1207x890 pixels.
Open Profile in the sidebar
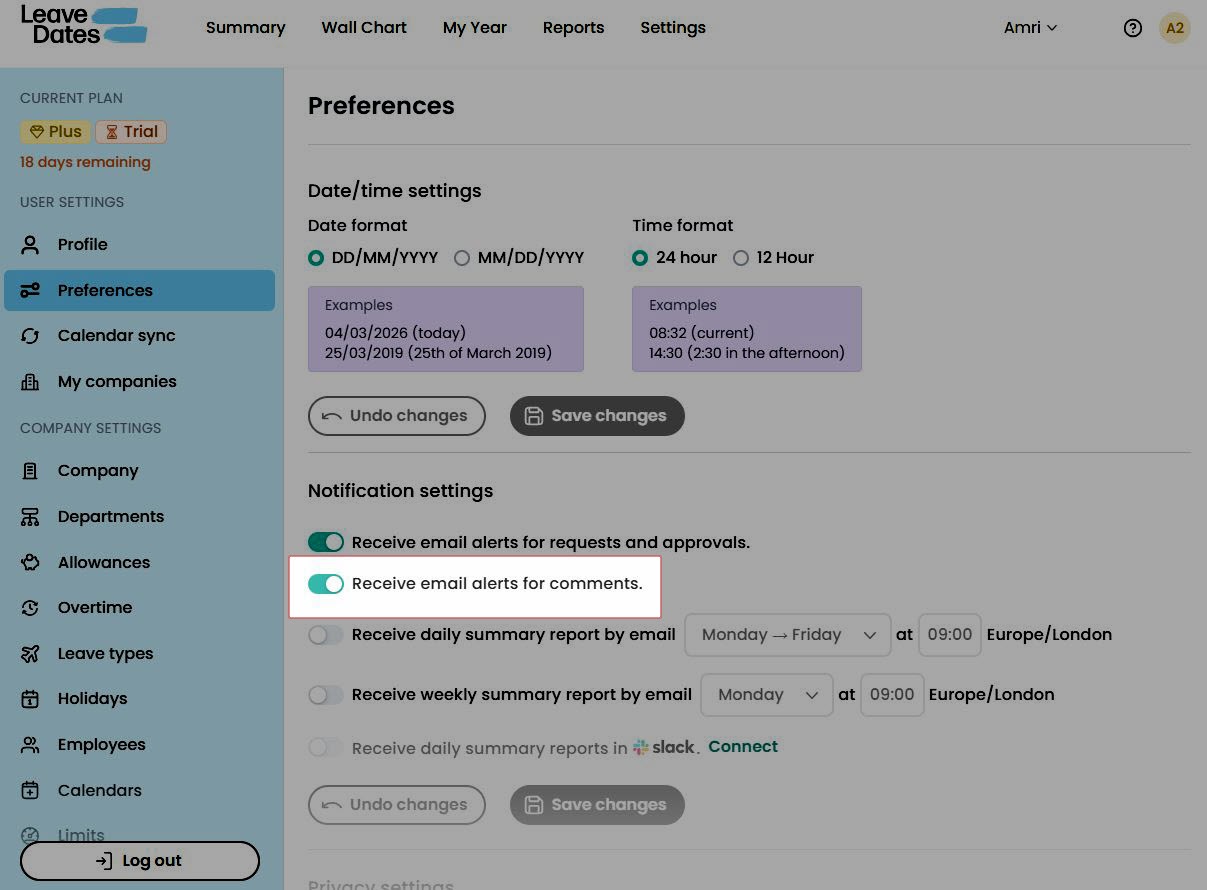tap(139, 244)
